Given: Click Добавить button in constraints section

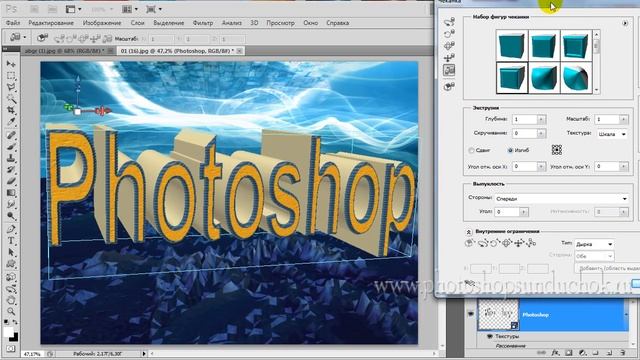Looking at the screenshot, I should click(x=608, y=268).
